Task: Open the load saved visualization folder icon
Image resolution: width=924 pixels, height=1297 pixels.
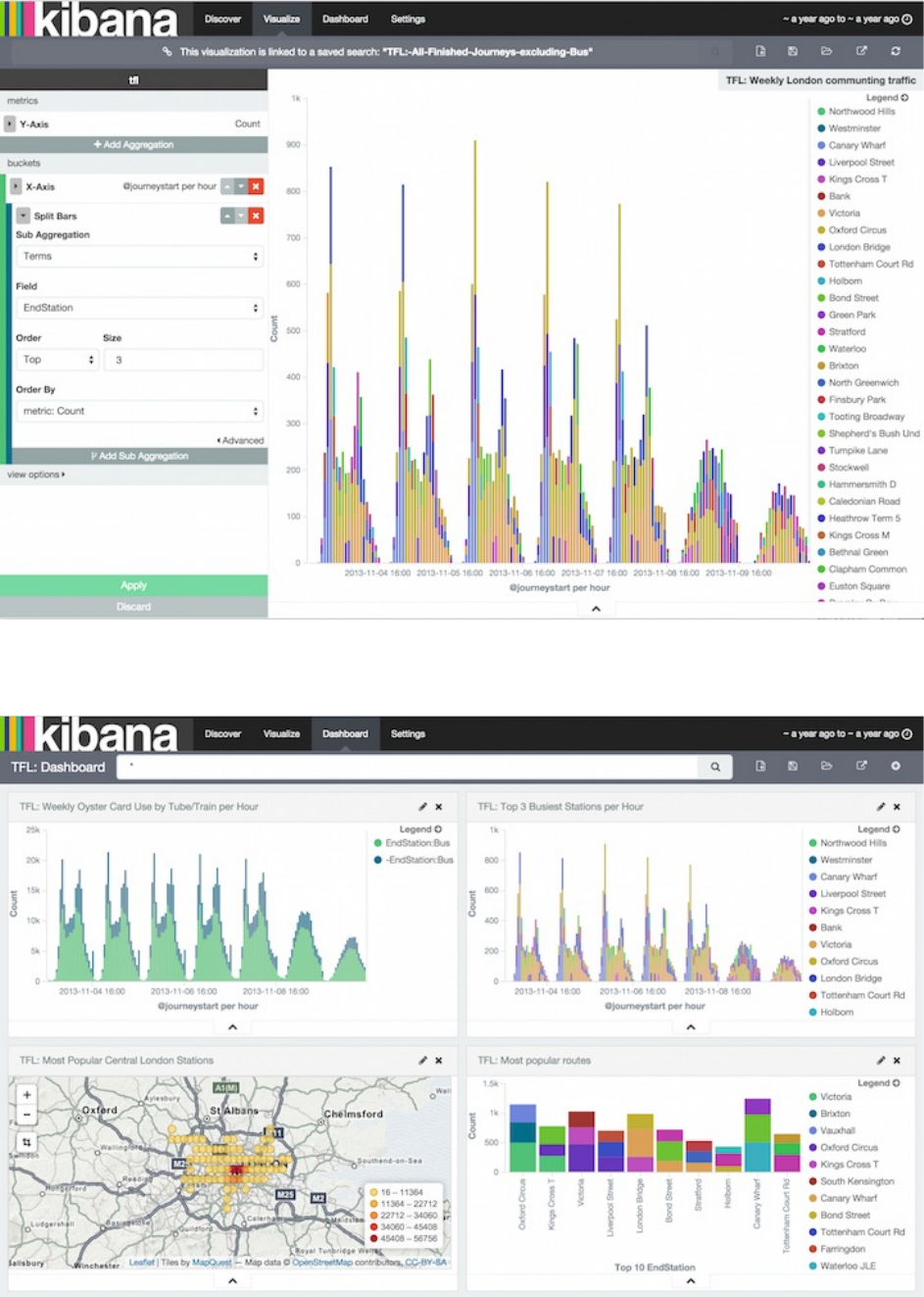Action: click(x=826, y=51)
